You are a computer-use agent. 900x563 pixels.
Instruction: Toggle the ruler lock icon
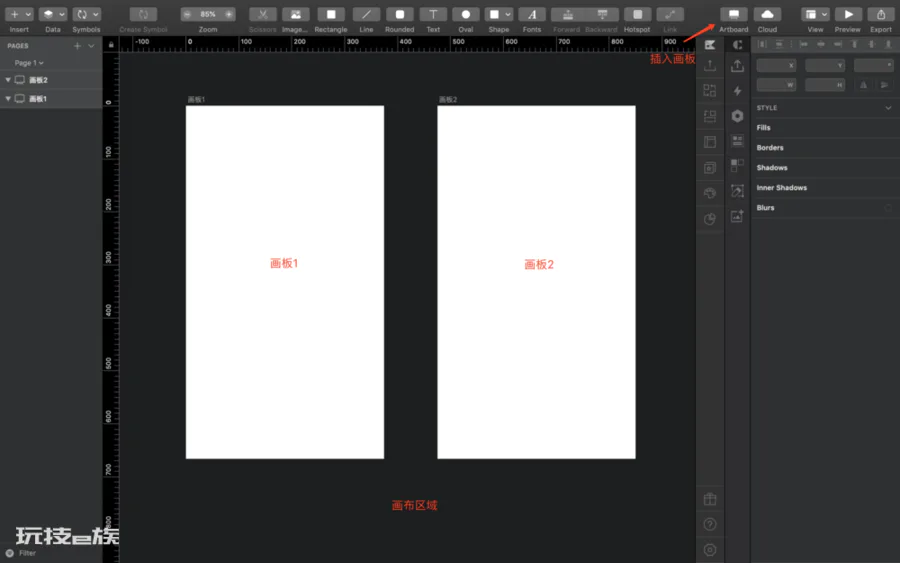point(111,45)
